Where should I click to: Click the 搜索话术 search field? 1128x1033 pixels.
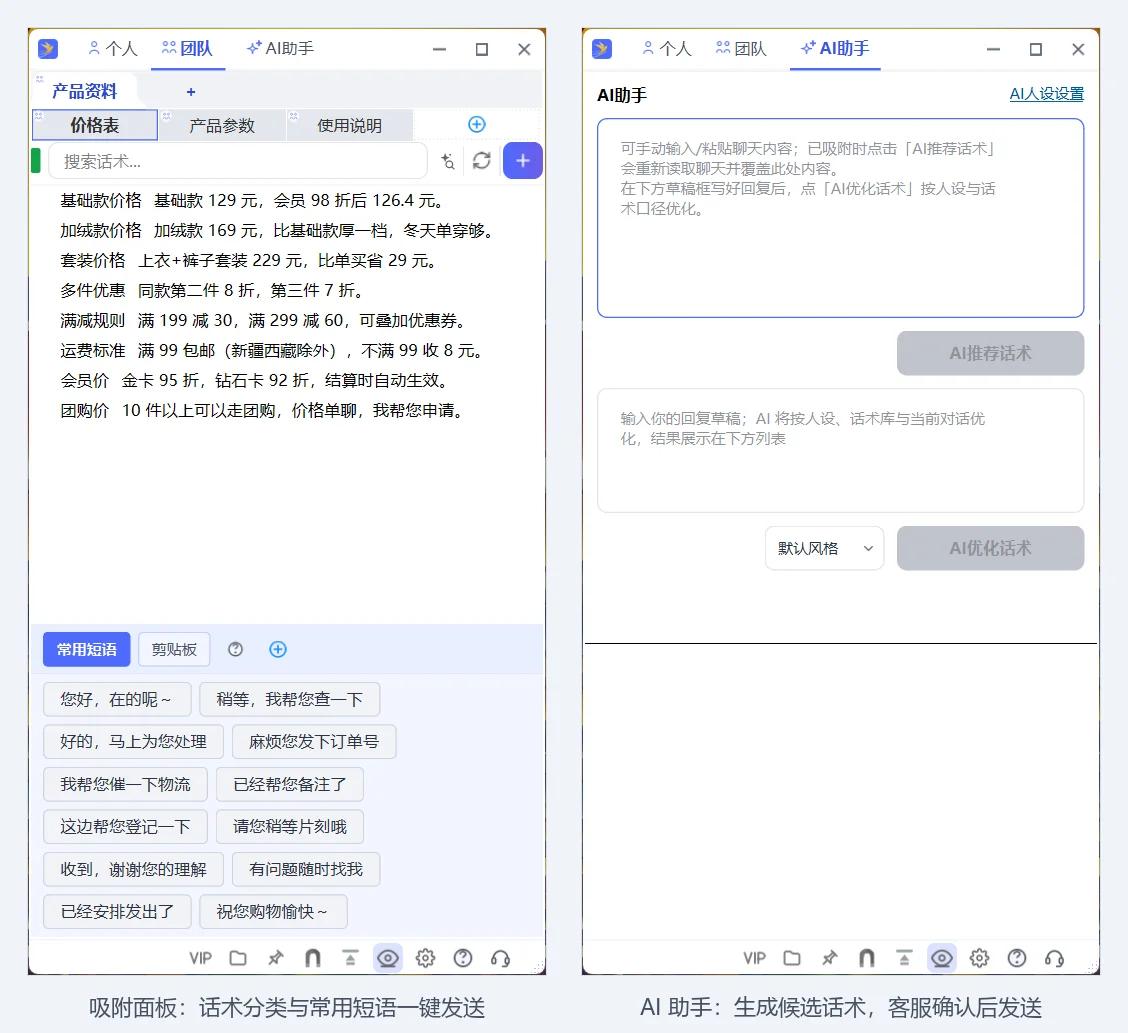click(x=237, y=161)
